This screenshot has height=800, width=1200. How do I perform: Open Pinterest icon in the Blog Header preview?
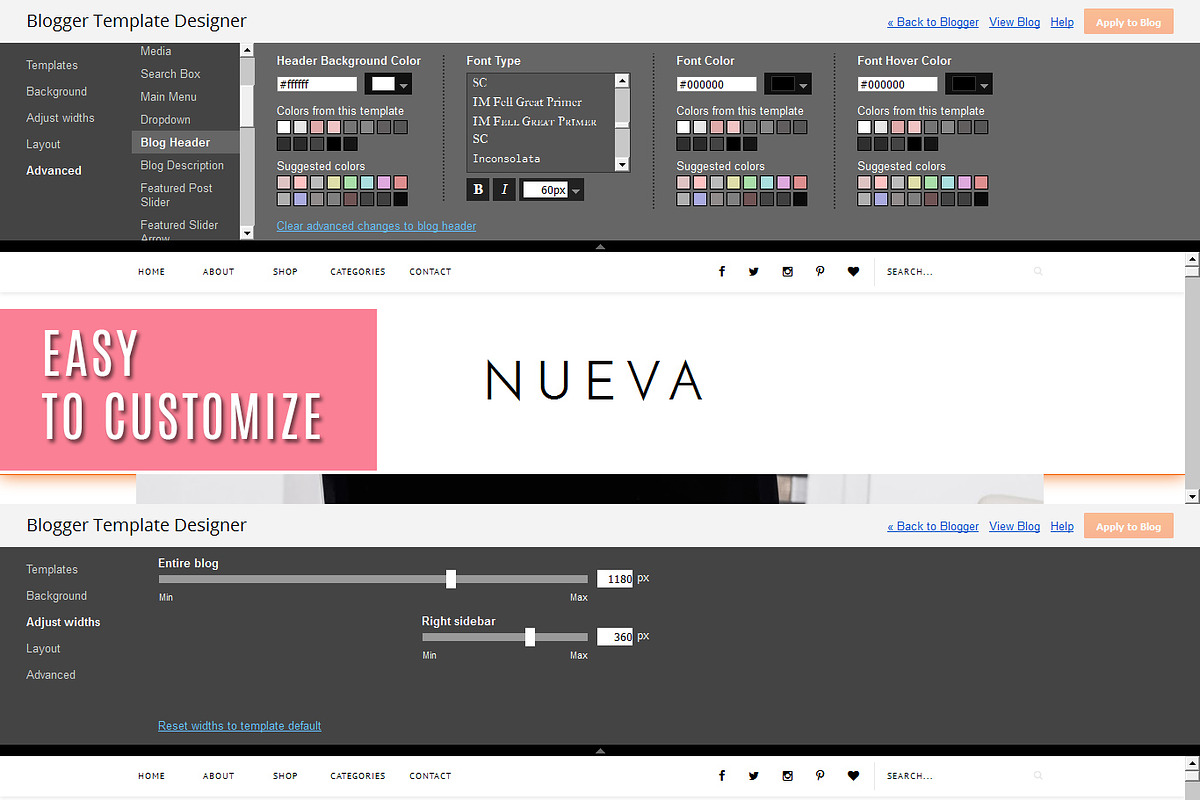[x=820, y=272]
